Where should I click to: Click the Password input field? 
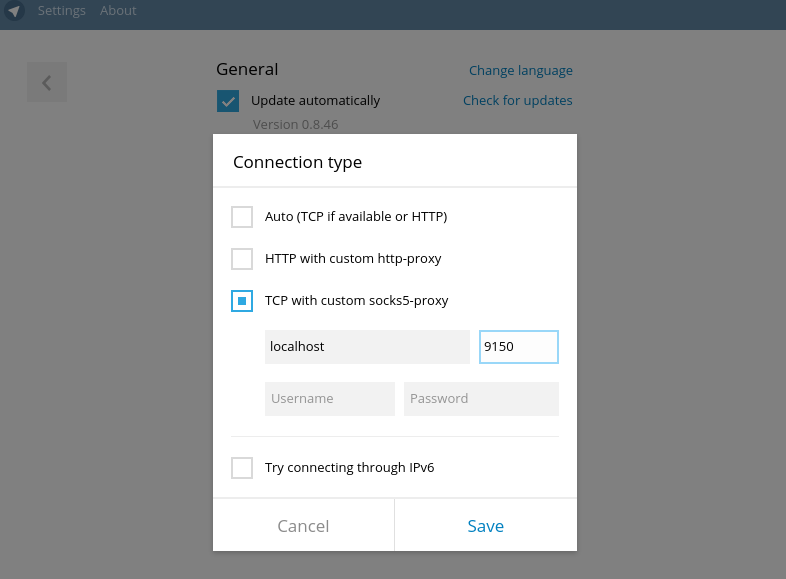point(481,399)
